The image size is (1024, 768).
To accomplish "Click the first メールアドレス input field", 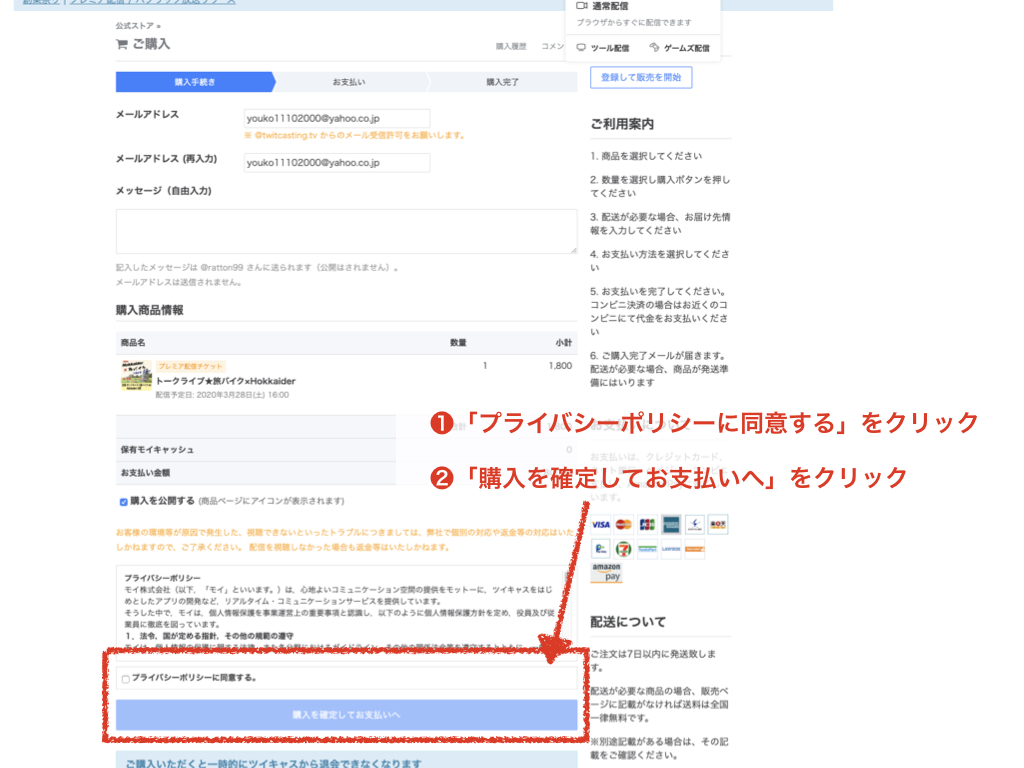I will coord(337,118).
